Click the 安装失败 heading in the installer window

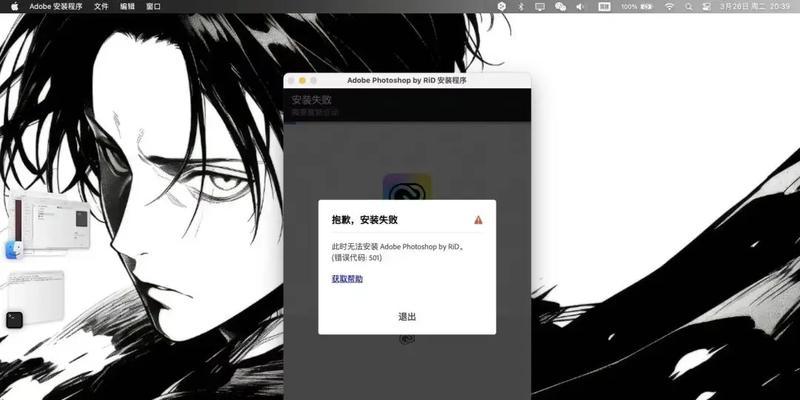coord(311,99)
